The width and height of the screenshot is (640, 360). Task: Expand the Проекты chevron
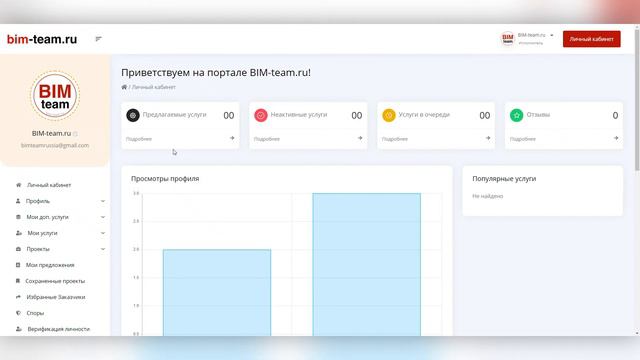point(103,249)
